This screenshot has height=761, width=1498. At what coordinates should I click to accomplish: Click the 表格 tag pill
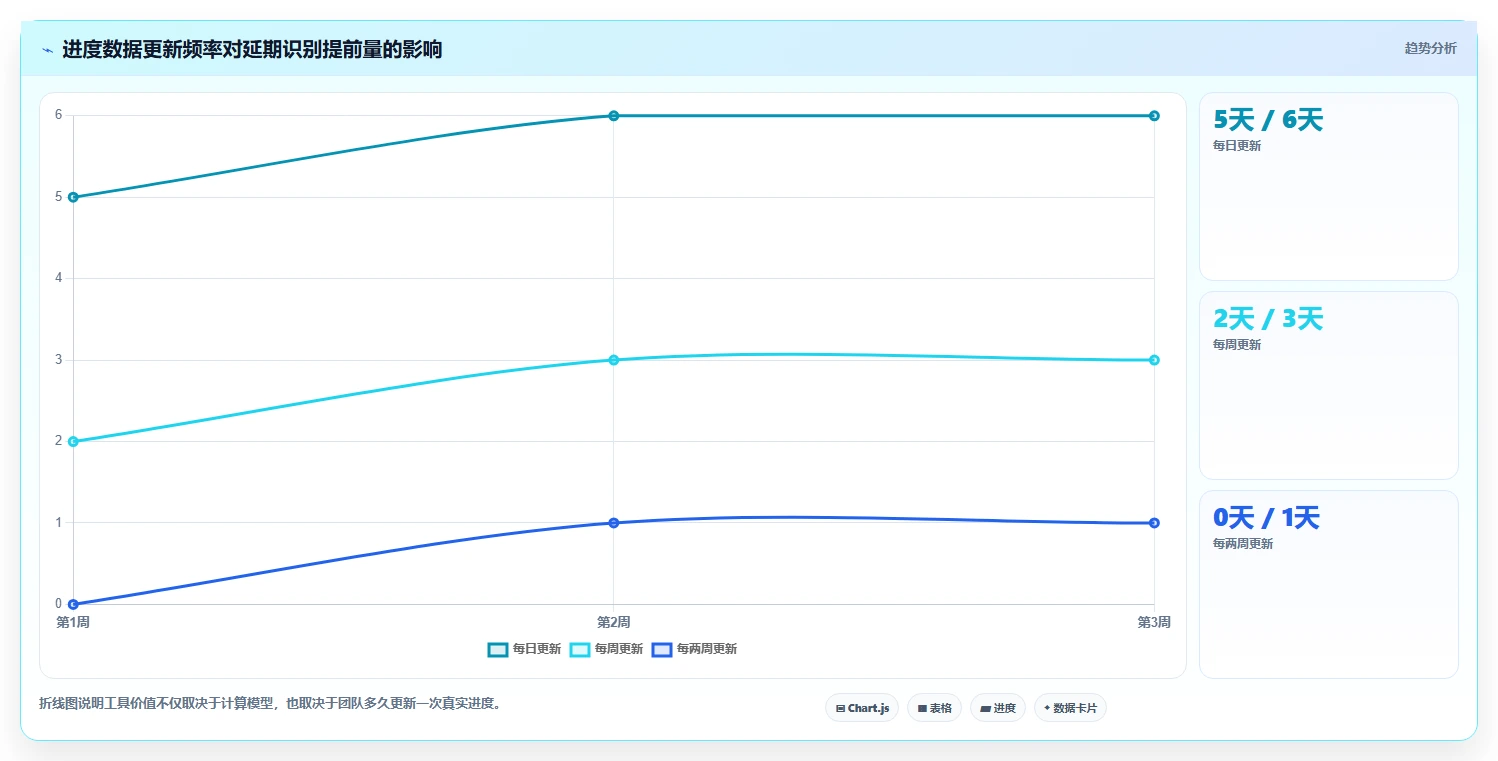tap(934, 708)
